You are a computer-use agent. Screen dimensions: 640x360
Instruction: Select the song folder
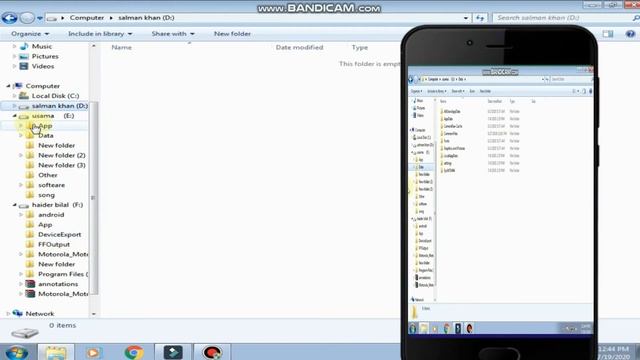pos(46,195)
